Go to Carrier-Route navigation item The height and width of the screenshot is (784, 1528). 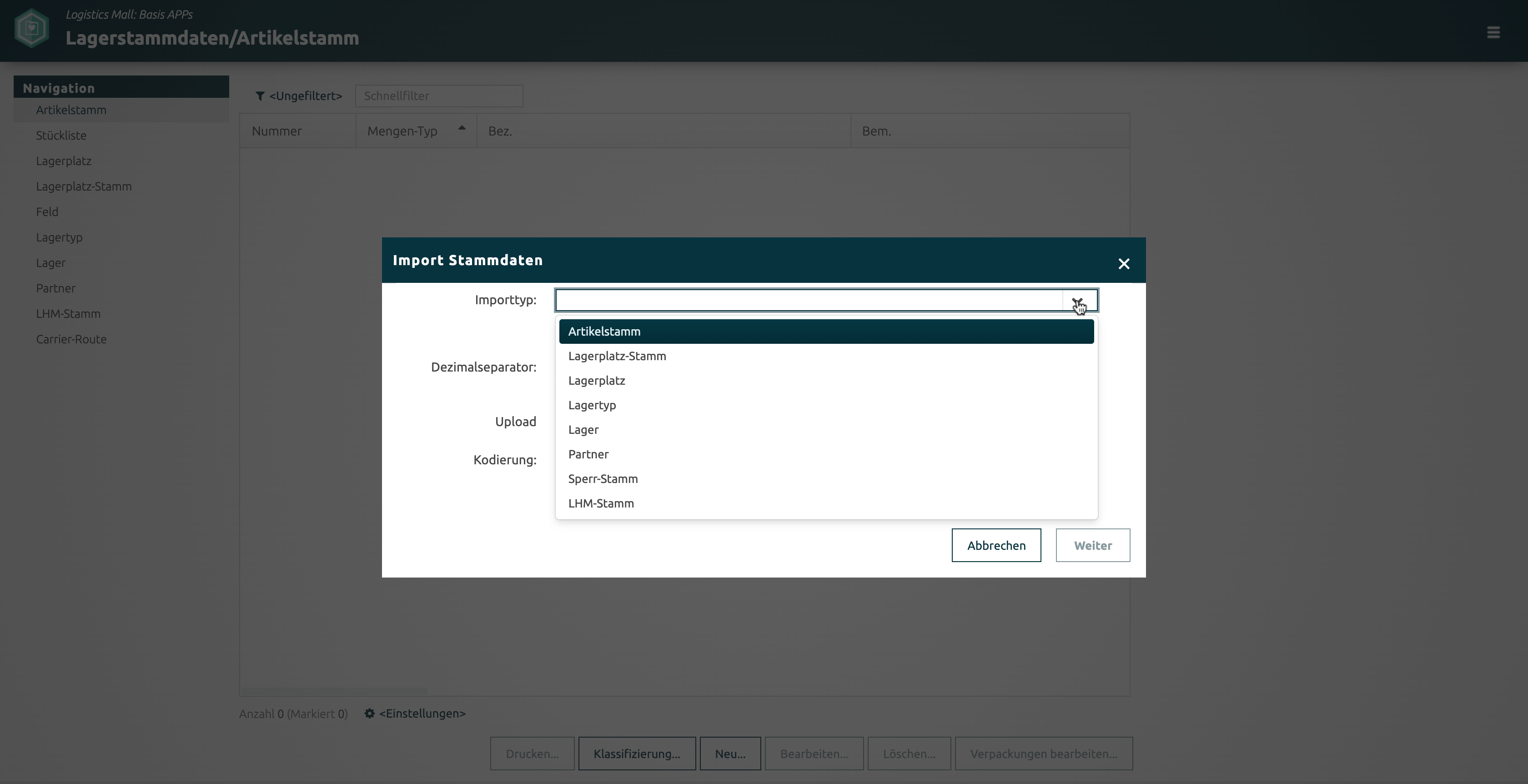[71, 339]
